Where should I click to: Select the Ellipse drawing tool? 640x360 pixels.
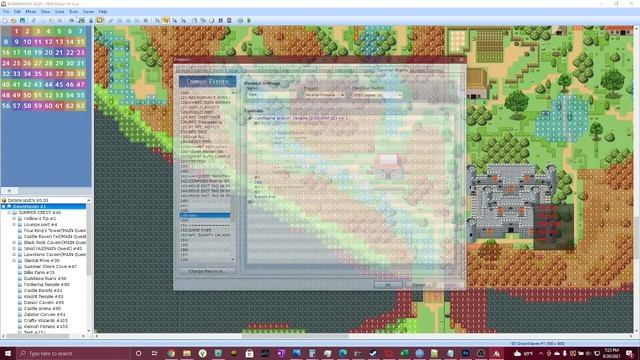(128, 20)
